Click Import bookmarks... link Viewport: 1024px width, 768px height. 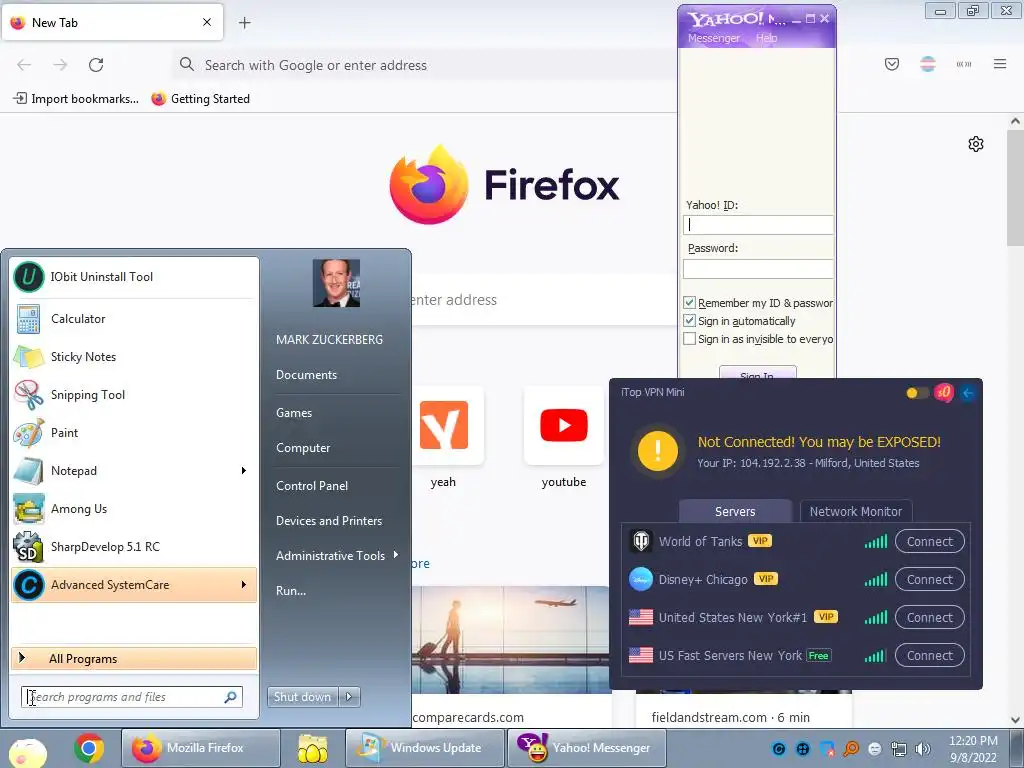[76, 99]
